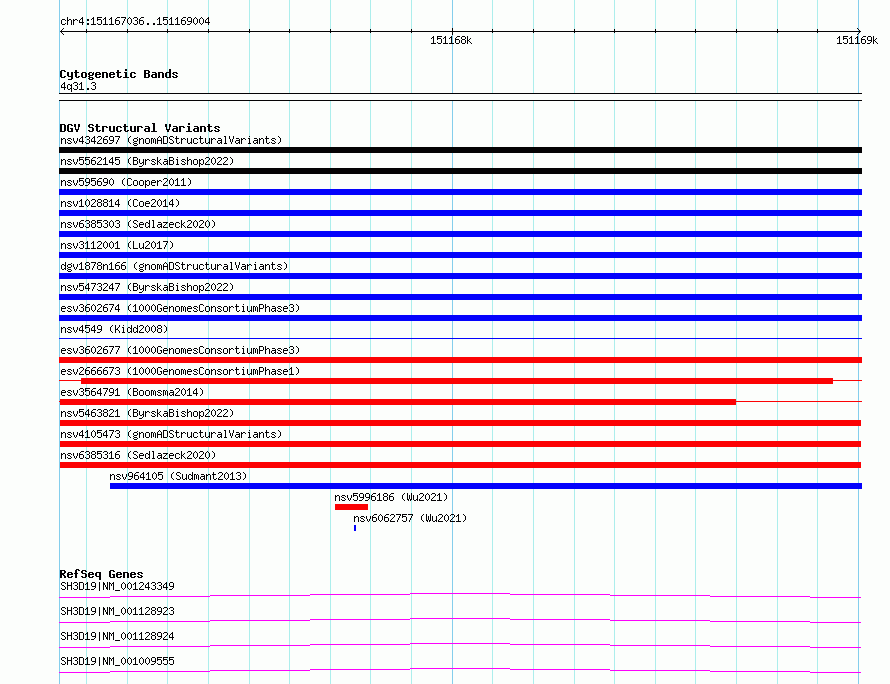The height and width of the screenshot is (684, 890).
Task: Click nsv4105473 gnomADStructuralVariants label
Action: pyautogui.click(x=171, y=434)
